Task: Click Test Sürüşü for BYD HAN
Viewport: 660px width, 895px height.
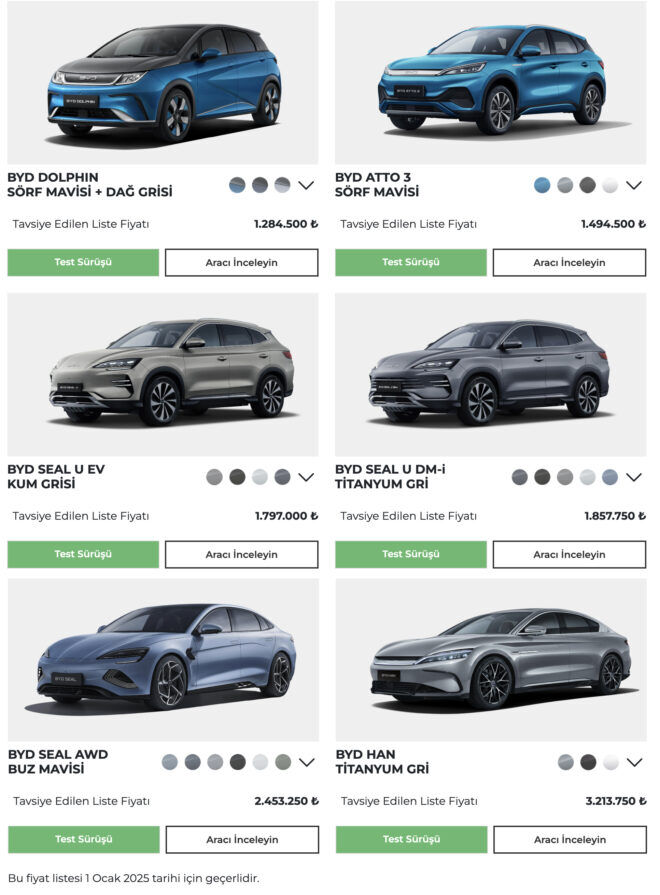Action: (x=412, y=840)
